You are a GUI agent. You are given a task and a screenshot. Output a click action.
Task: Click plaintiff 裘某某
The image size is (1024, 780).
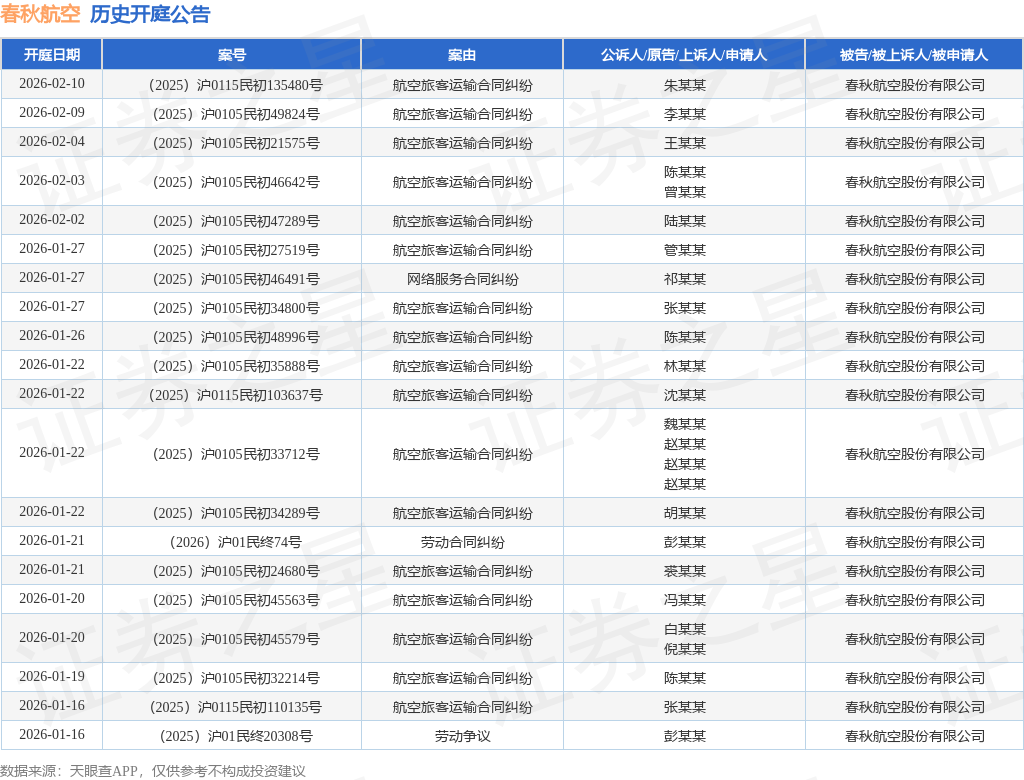click(684, 572)
